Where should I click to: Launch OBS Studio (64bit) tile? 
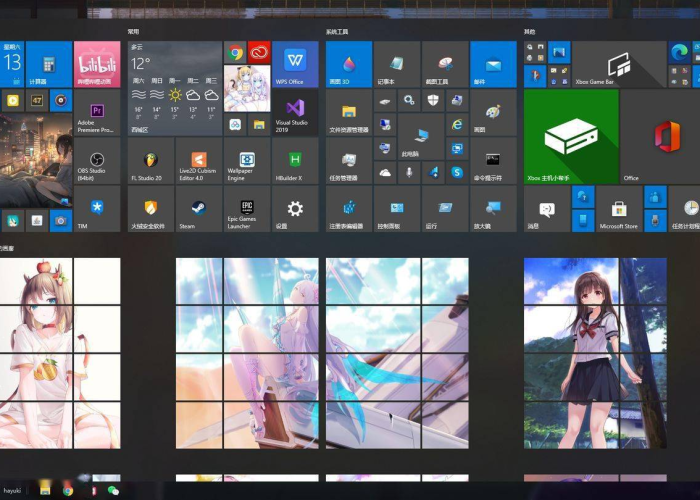click(x=97, y=161)
